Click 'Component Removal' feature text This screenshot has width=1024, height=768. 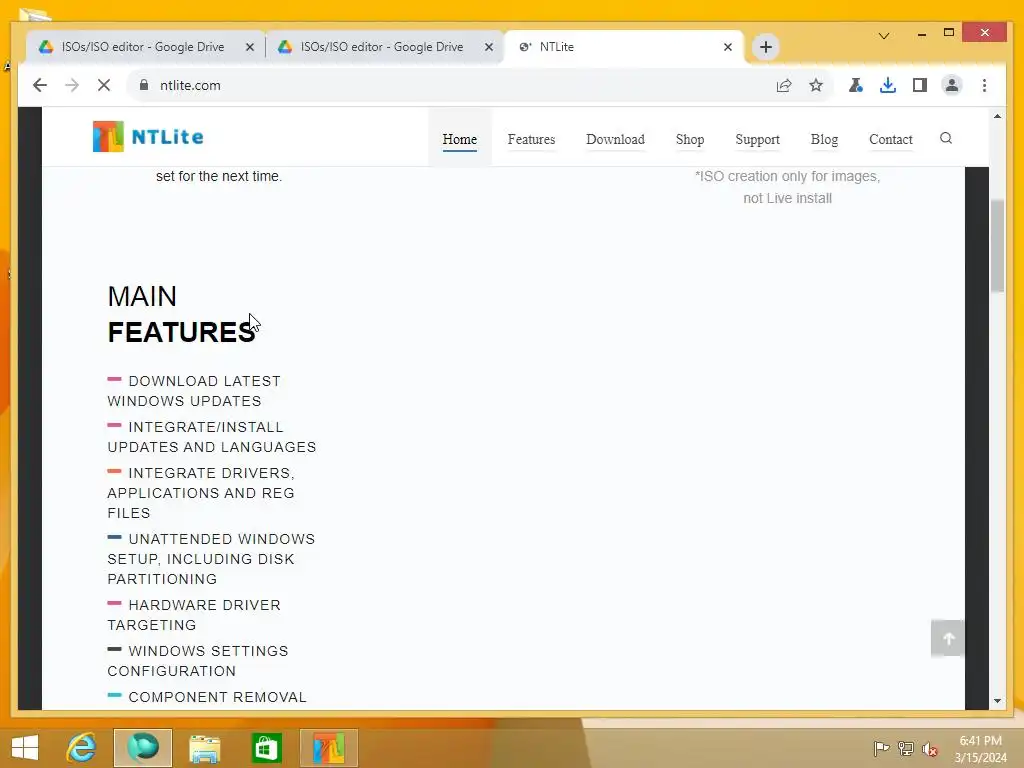pyautogui.click(x=207, y=696)
